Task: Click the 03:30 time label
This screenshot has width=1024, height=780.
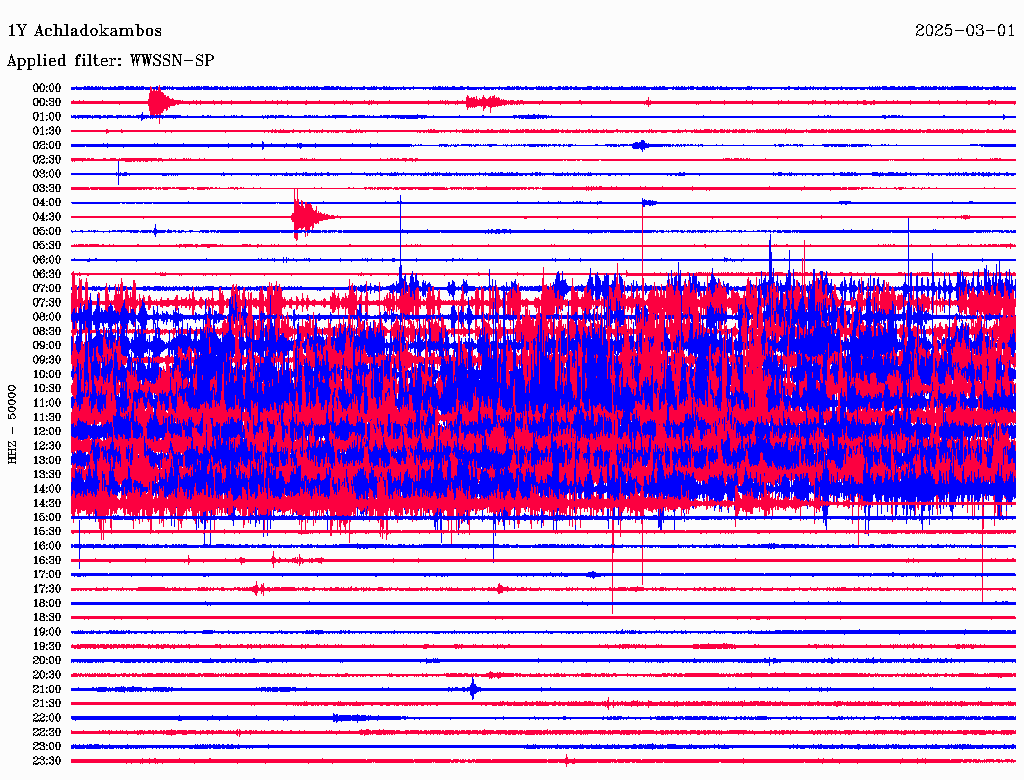Action: point(47,189)
